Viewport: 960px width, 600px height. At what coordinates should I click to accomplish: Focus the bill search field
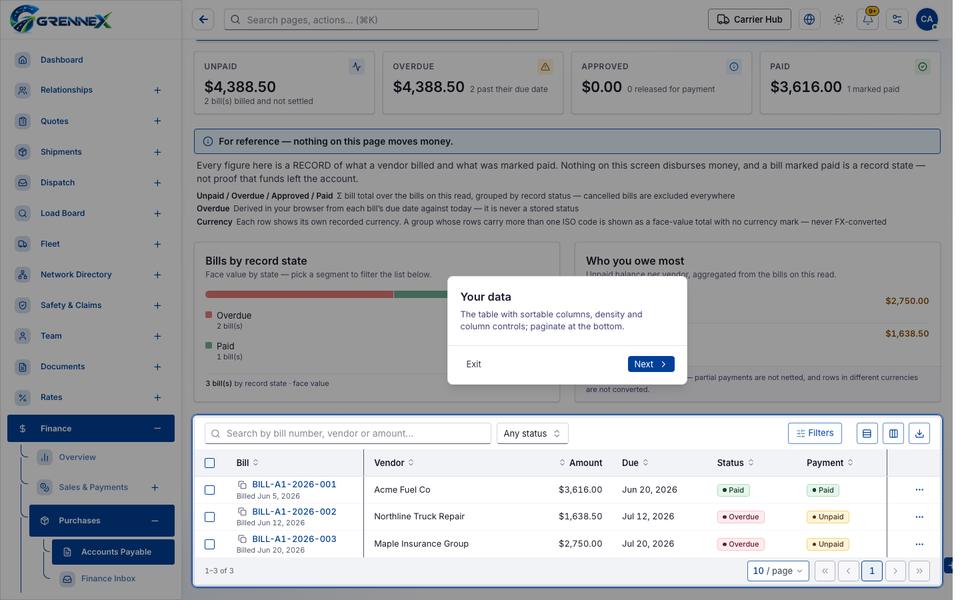348,433
